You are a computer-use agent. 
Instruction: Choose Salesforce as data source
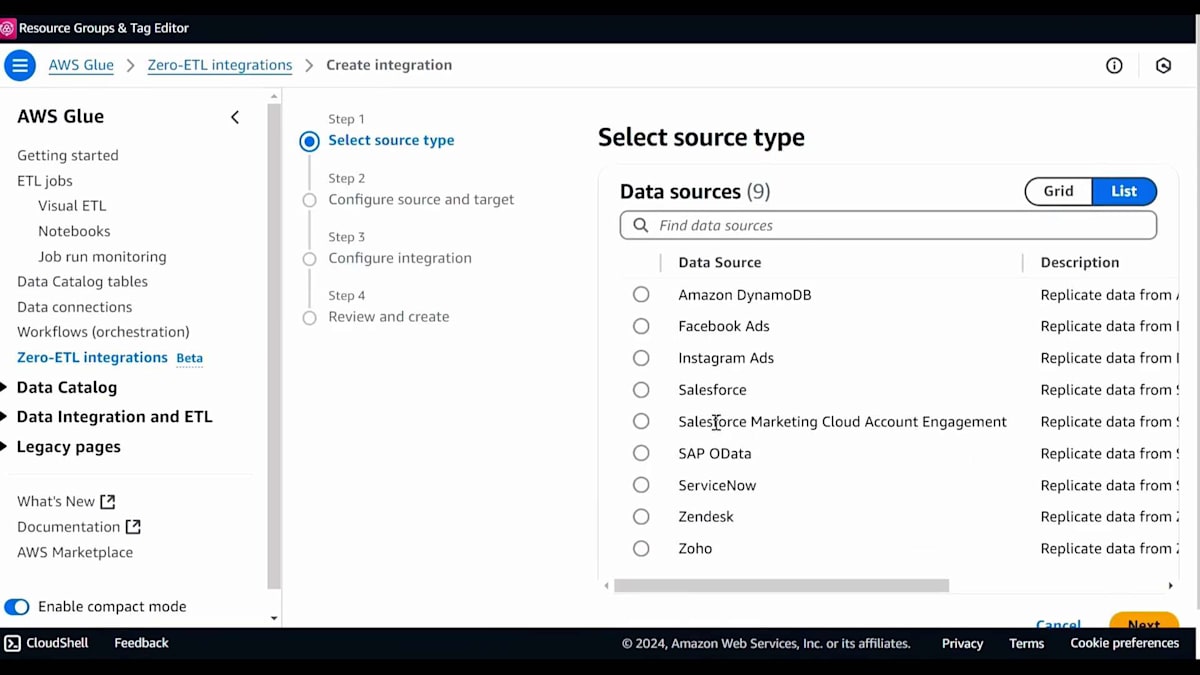click(641, 390)
